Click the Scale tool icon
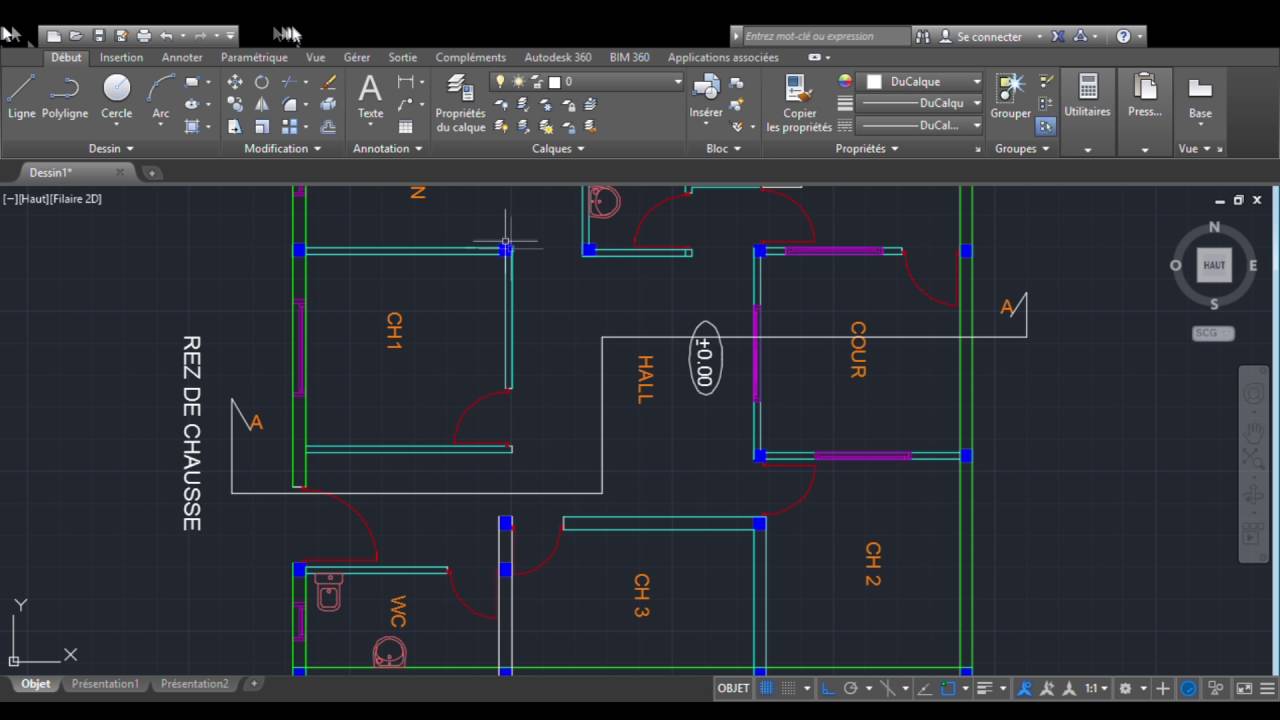The width and height of the screenshot is (1280, 720). (262, 127)
